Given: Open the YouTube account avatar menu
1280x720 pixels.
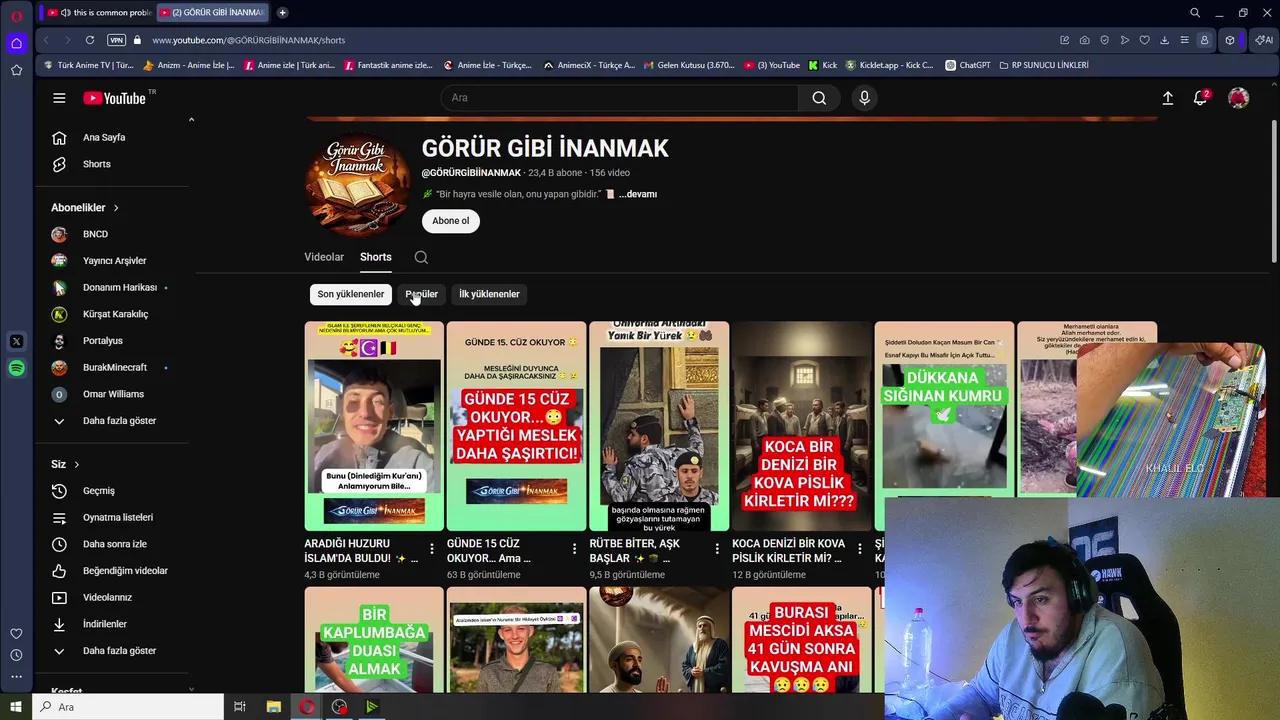Looking at the screenshot, I should [1238, 98].
